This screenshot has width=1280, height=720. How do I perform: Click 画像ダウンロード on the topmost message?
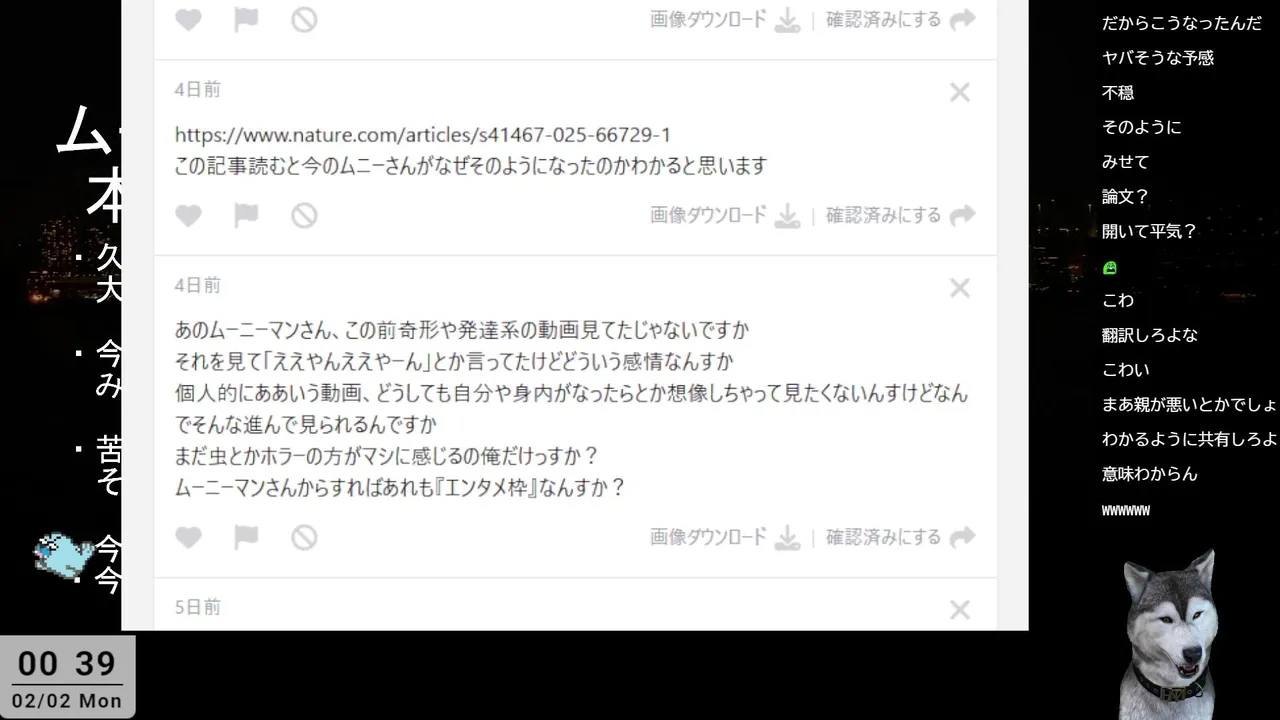click(x=725, y=20)
